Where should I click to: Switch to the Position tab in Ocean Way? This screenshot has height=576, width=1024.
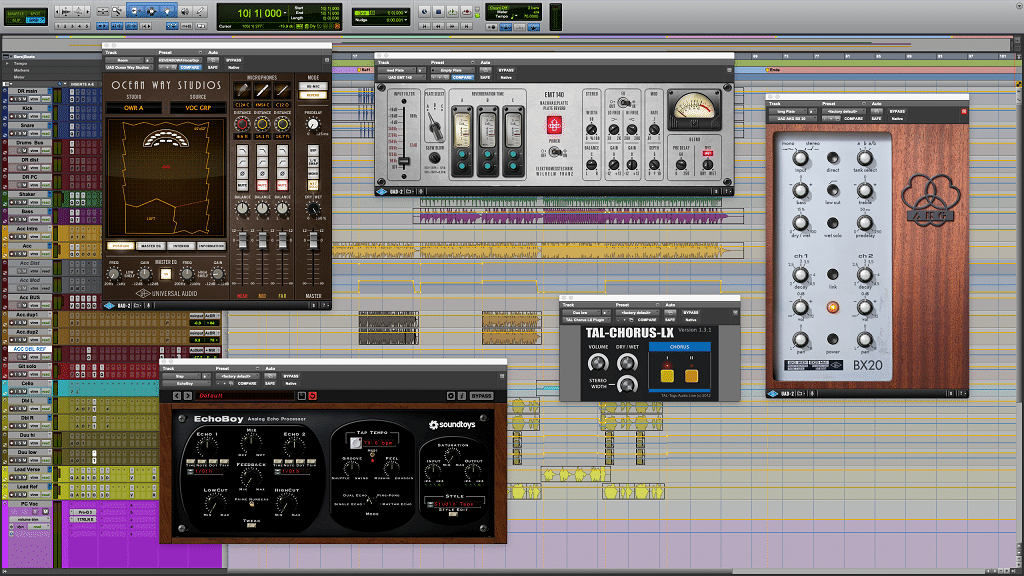pyautogui.click(x=121, y=246)
